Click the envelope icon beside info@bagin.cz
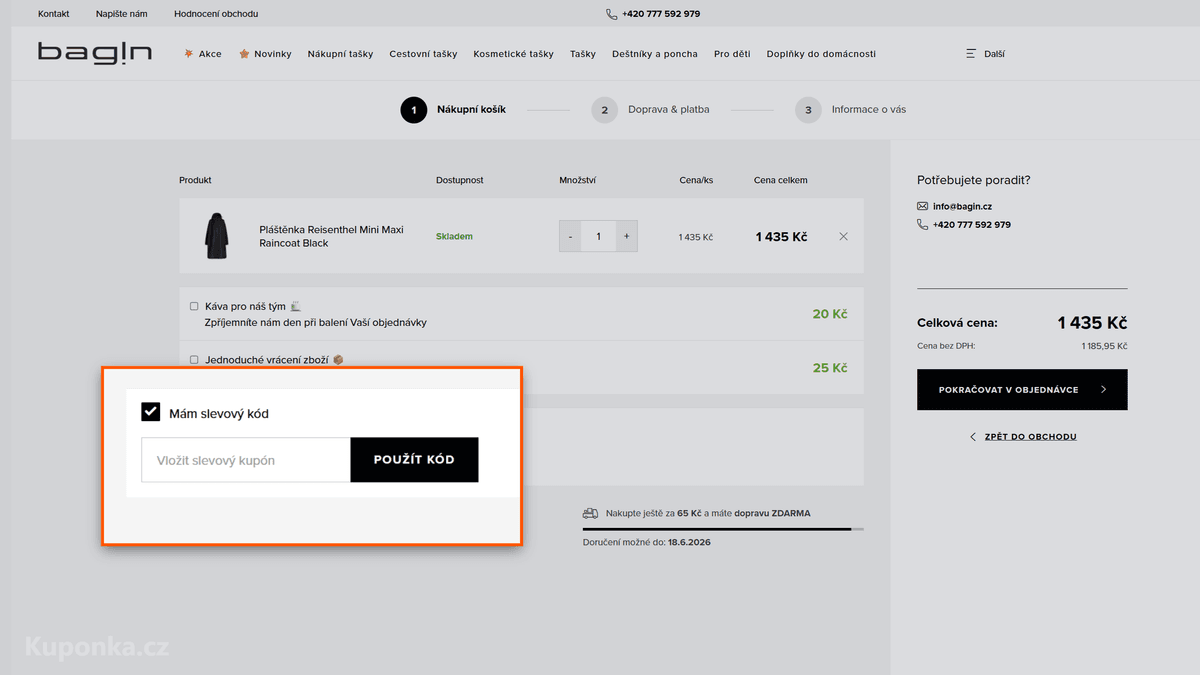This screenshot has width=1200, height=675. click(922, 206)
